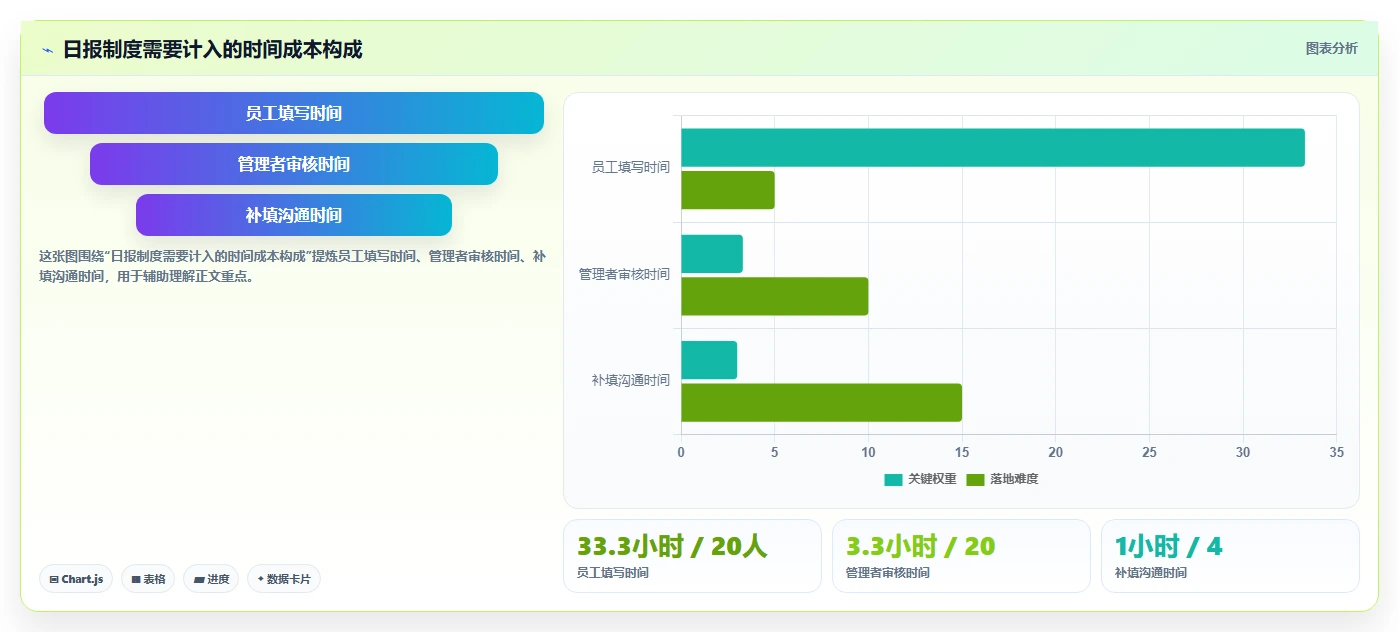
Task: Click the 33.3小时 / 20人 data card value
Action: pos(672,546)
